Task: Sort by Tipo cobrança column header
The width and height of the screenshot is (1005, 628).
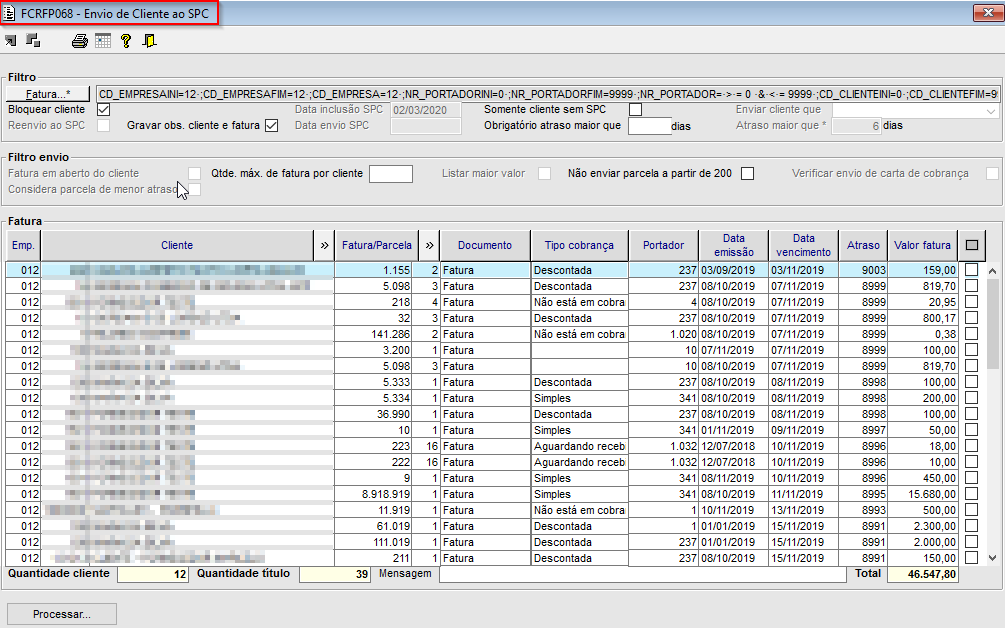Action: 578,245
